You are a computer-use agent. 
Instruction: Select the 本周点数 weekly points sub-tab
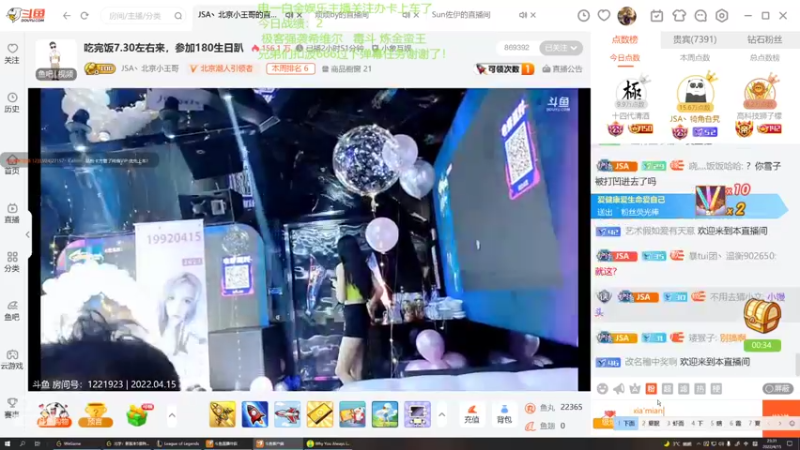(694, 58)
